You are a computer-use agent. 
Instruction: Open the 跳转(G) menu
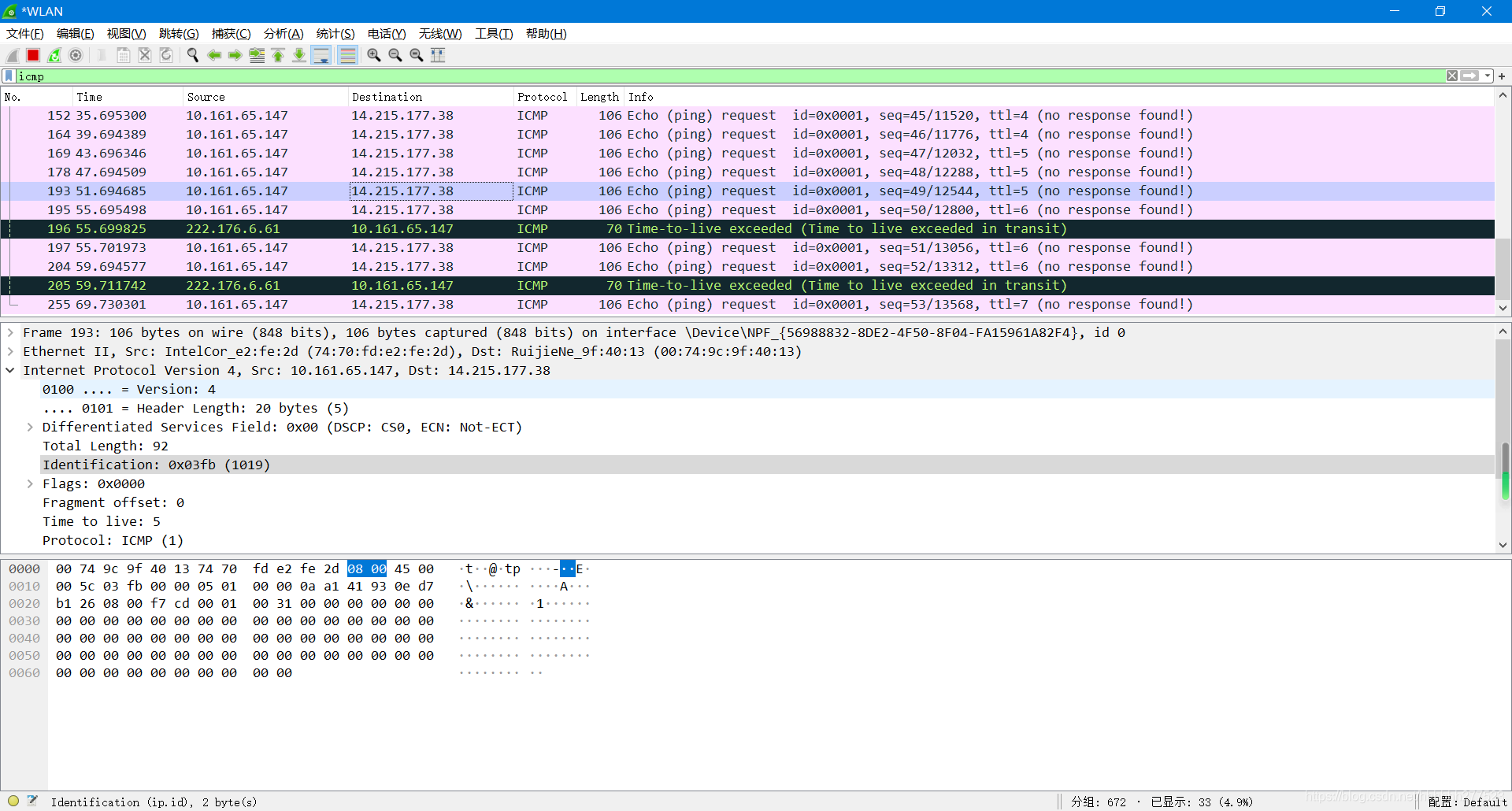pyautogui.click(x=179, y=34)
